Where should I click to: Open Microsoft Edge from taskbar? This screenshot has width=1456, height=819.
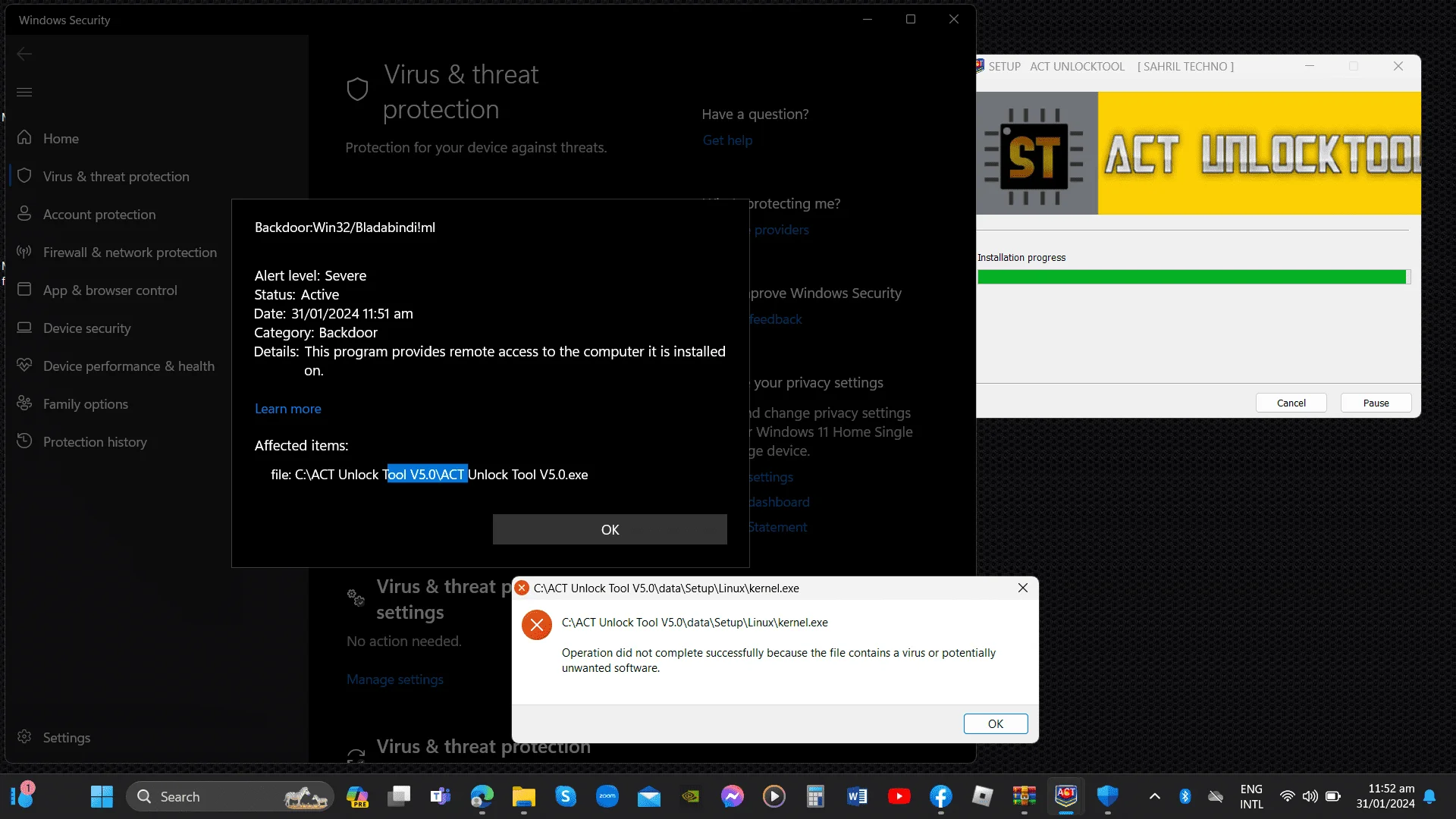[482, 796]
